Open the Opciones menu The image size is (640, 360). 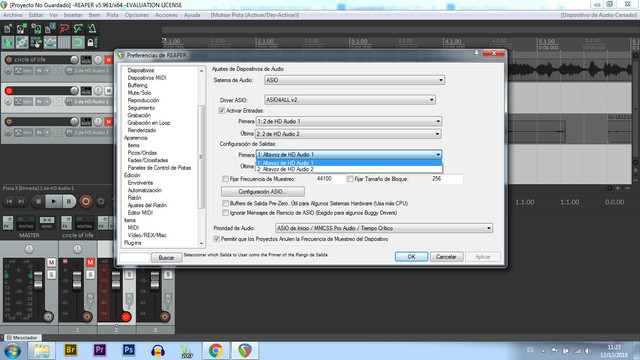137,15
